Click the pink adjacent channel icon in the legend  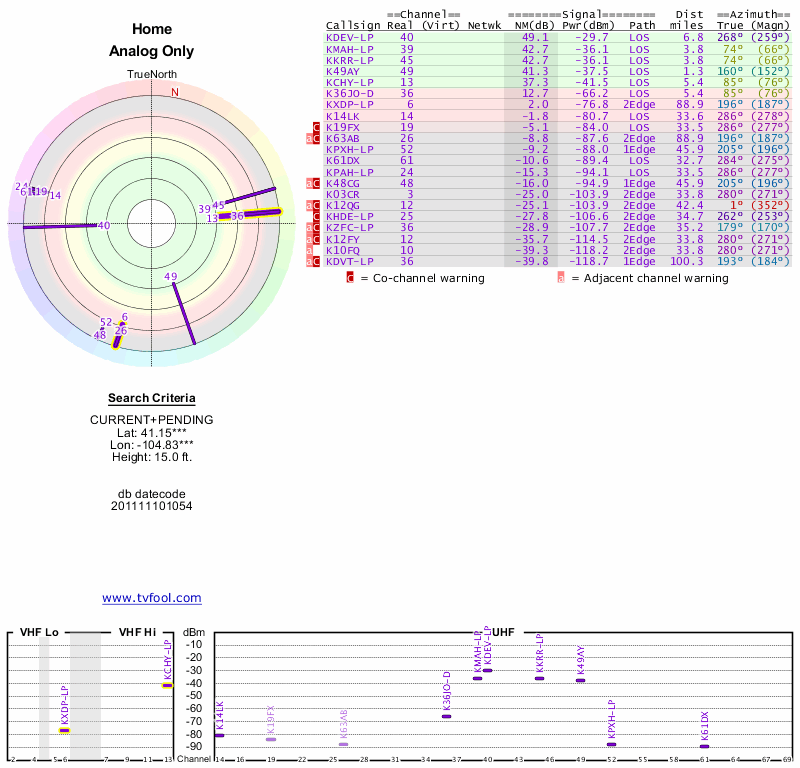point(561,278)
